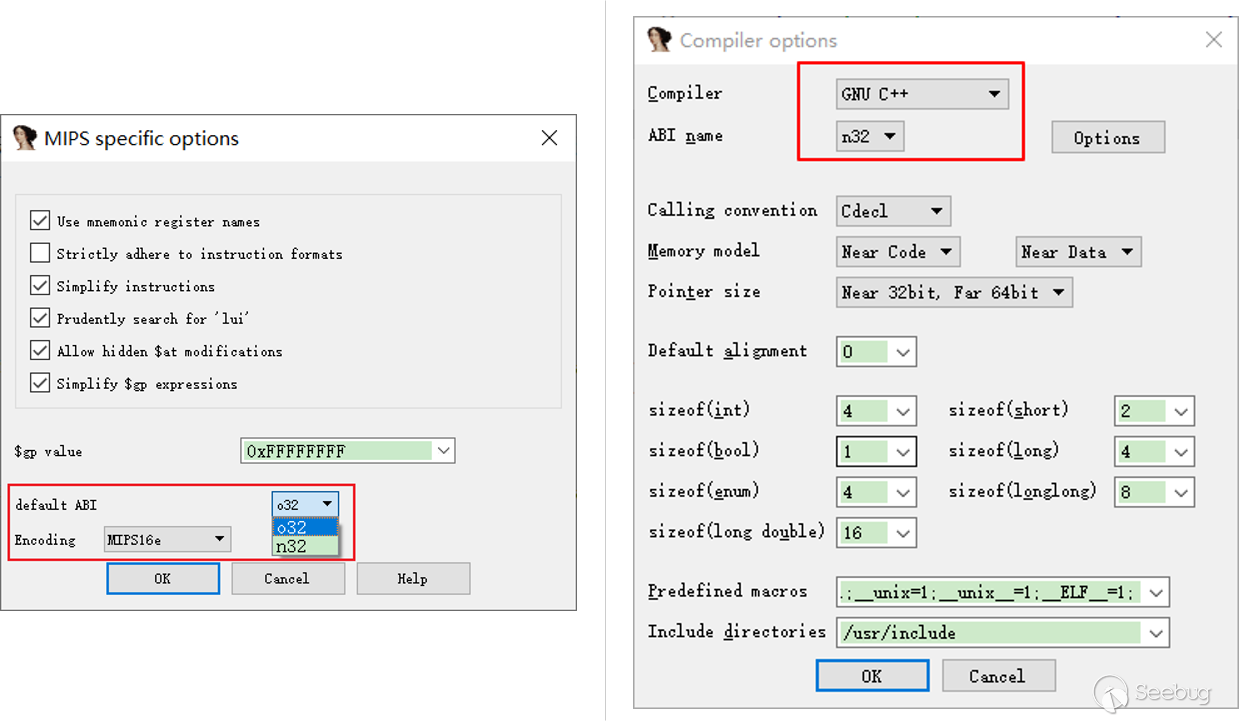
Task: Open the default ABI combo box
Action: pyautogui.click(x=305, y=504)
